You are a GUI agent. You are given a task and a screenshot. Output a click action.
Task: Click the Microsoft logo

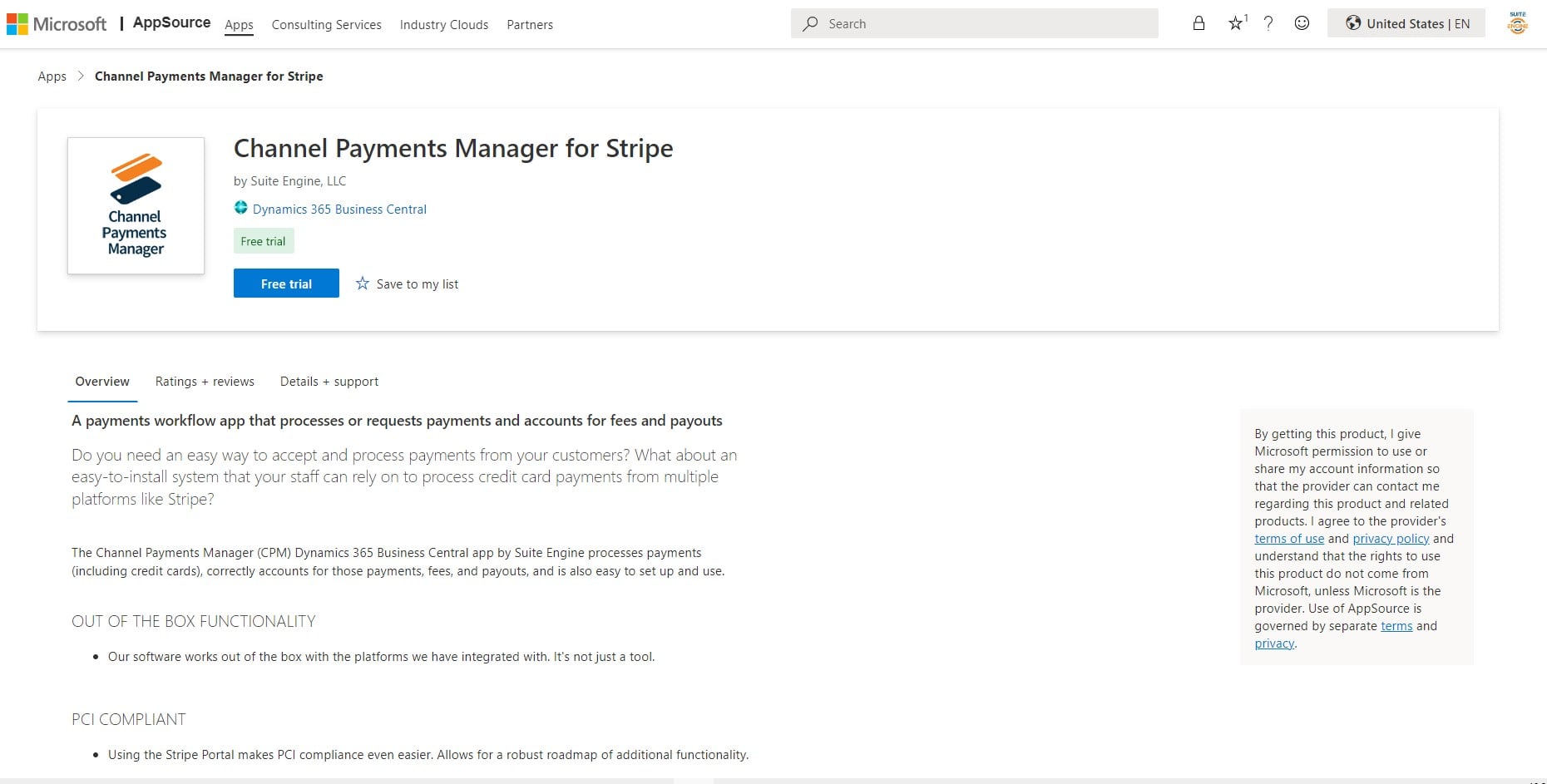[x=57, y=24]
